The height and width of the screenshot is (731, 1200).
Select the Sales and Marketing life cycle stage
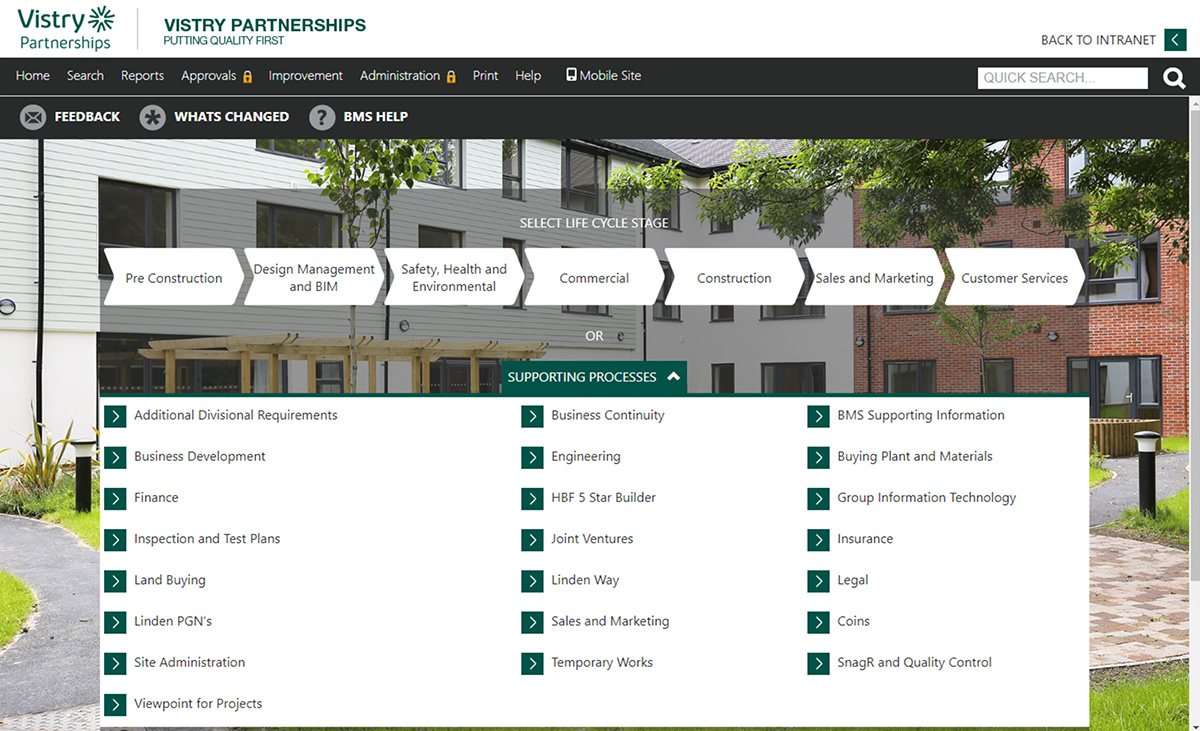[874, 278]
